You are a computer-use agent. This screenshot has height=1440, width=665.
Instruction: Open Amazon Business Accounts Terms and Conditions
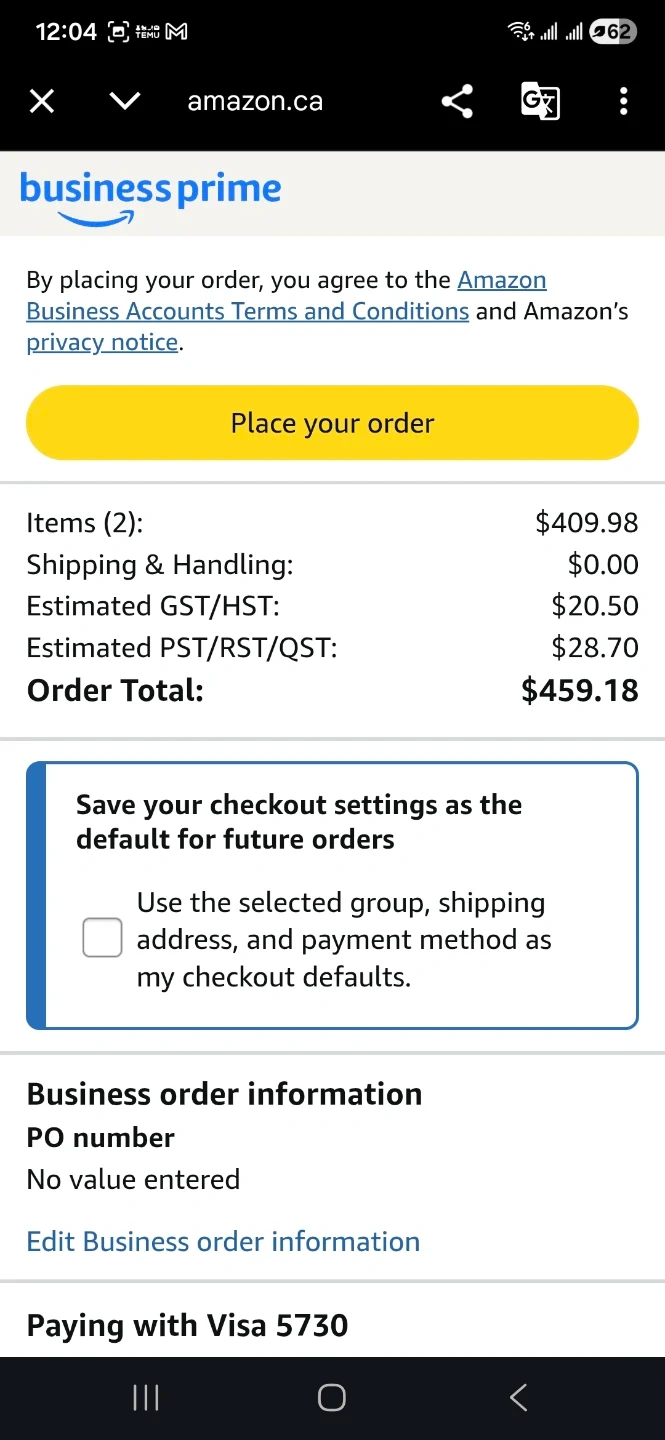(x=247, y=311)
